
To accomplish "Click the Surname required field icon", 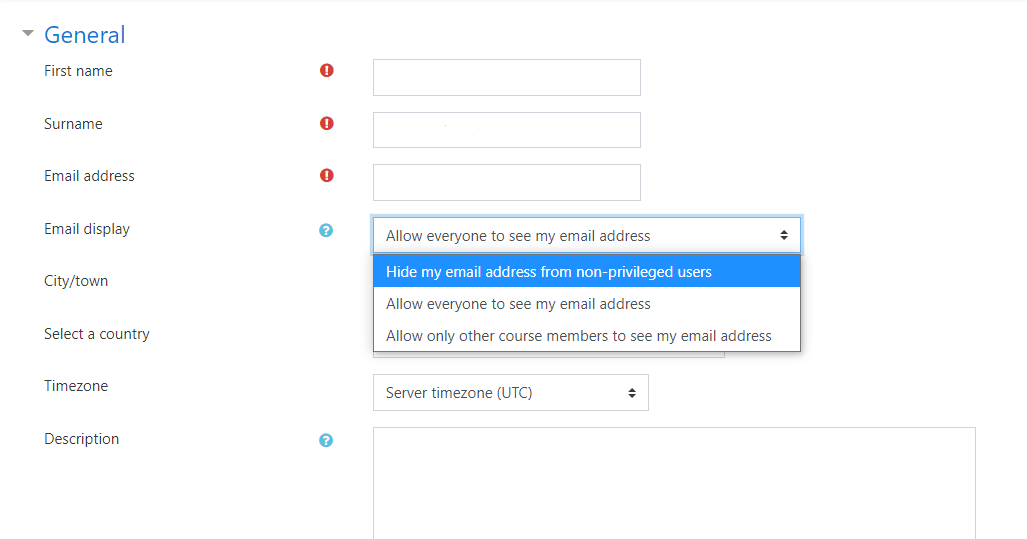I will (326, 123).
